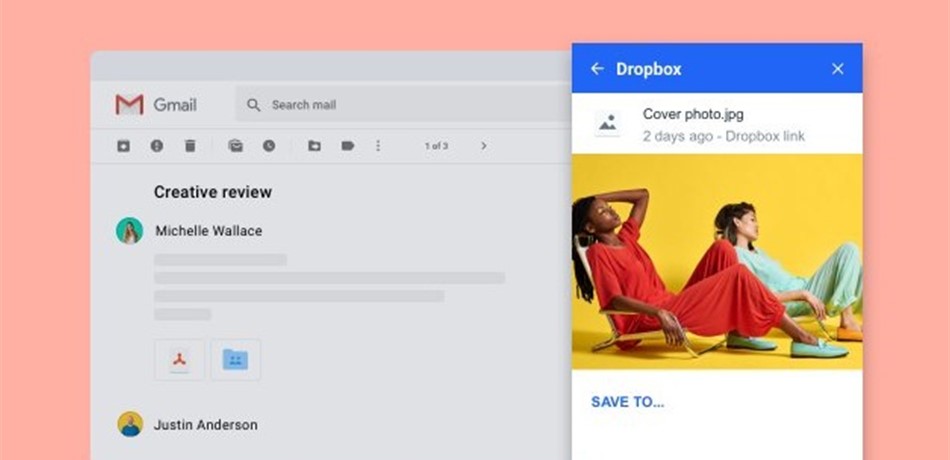Click "2 days ago - Dropbox link" text
Image resolution: width=950 pixels, height=460 pixels.
[x=724, y=136]
